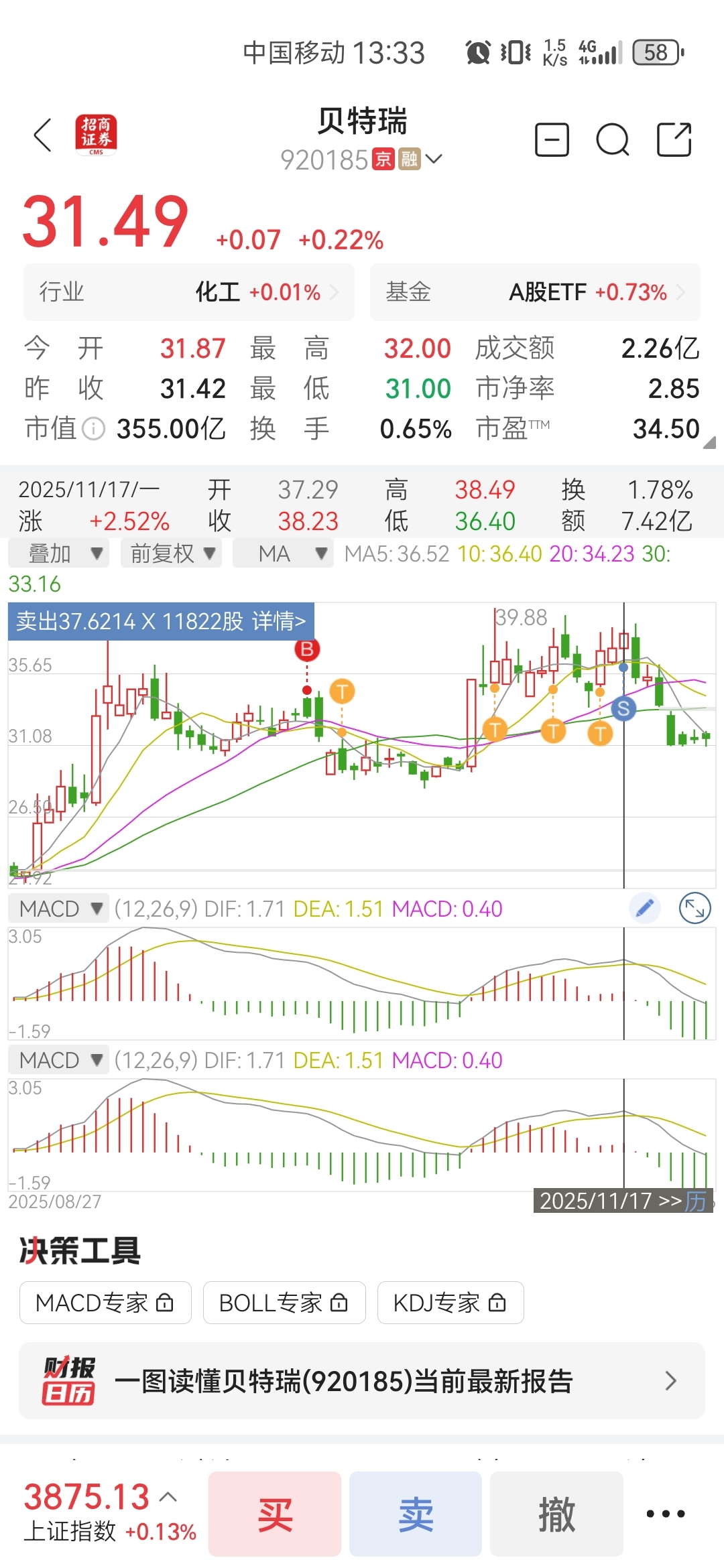
Task: Open second MACD indicator dropdown
Action: coord(58,1060)
